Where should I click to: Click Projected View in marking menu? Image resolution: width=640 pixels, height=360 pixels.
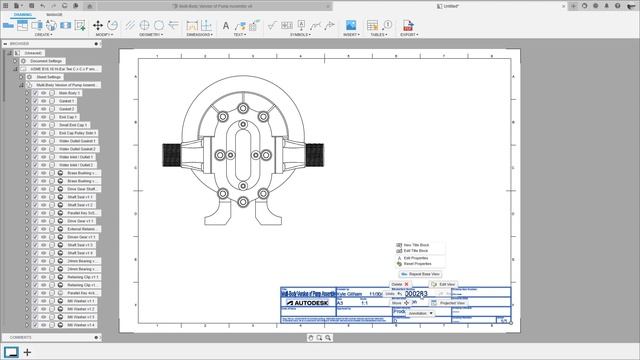(448, 303)
